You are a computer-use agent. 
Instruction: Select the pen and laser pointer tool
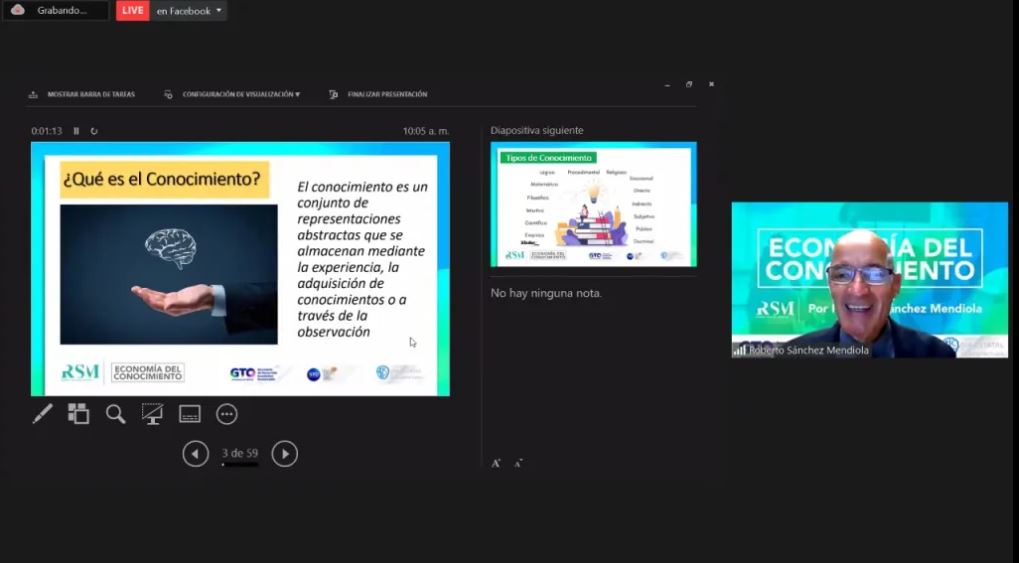[42, 413]
